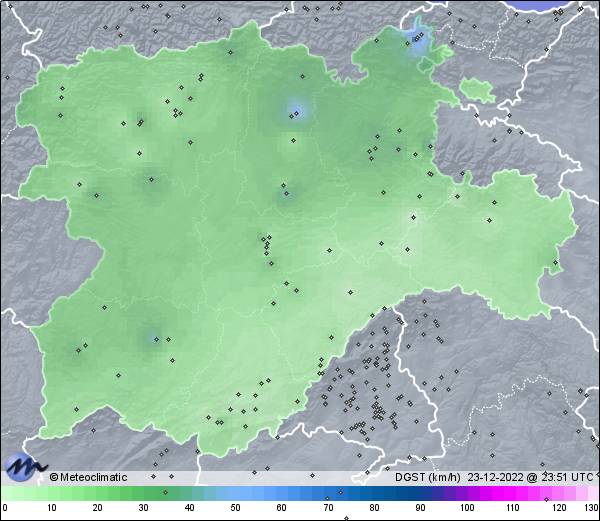Click the 100 value on the wind scale
600x521 pixels.
467,508
